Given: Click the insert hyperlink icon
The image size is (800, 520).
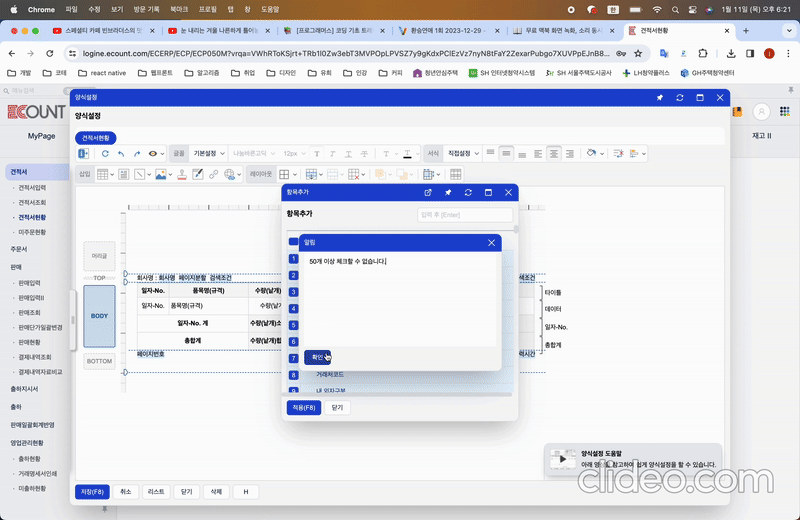Looking at the screenshot, I should tap(213, 175).
